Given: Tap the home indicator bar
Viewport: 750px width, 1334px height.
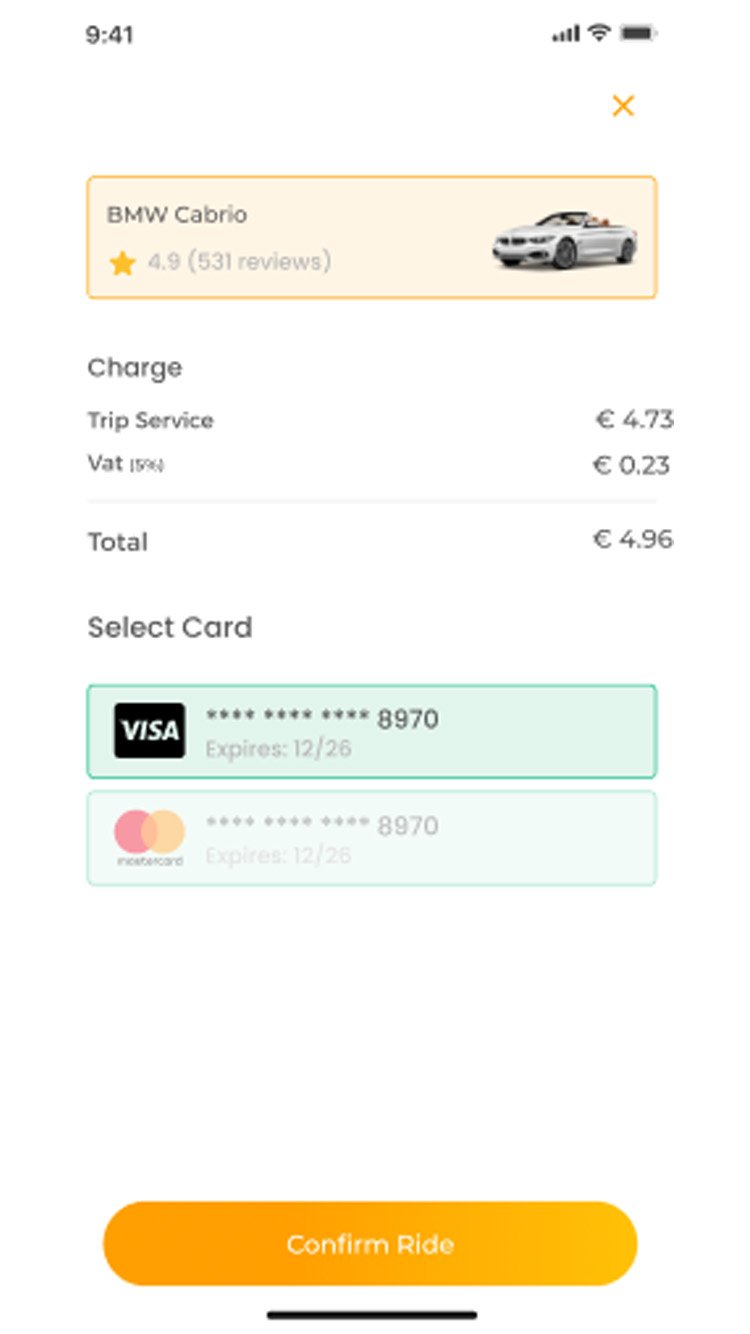Looking at the screenshot, I should 372,1315.
